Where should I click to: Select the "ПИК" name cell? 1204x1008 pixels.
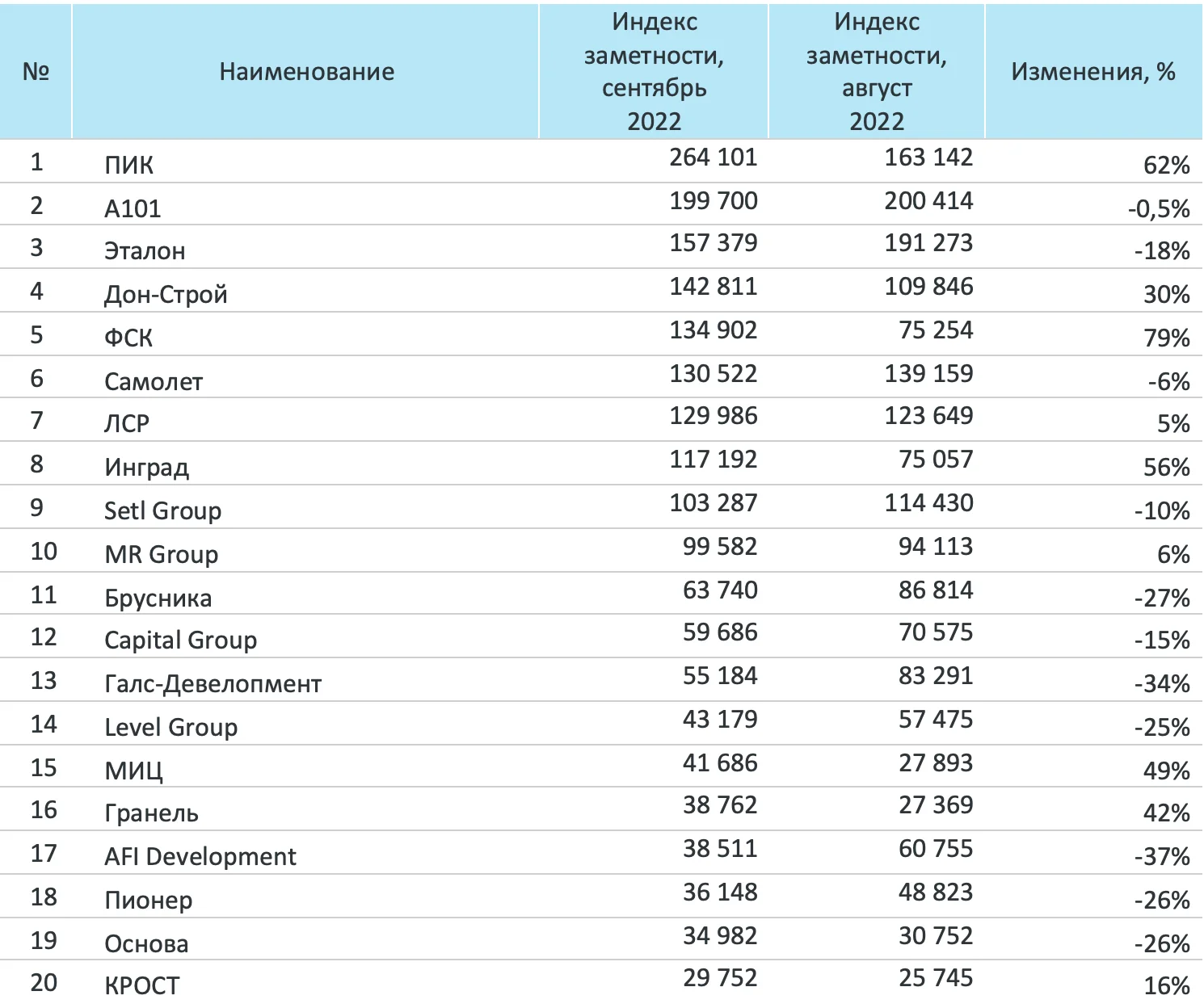(128, 165)
